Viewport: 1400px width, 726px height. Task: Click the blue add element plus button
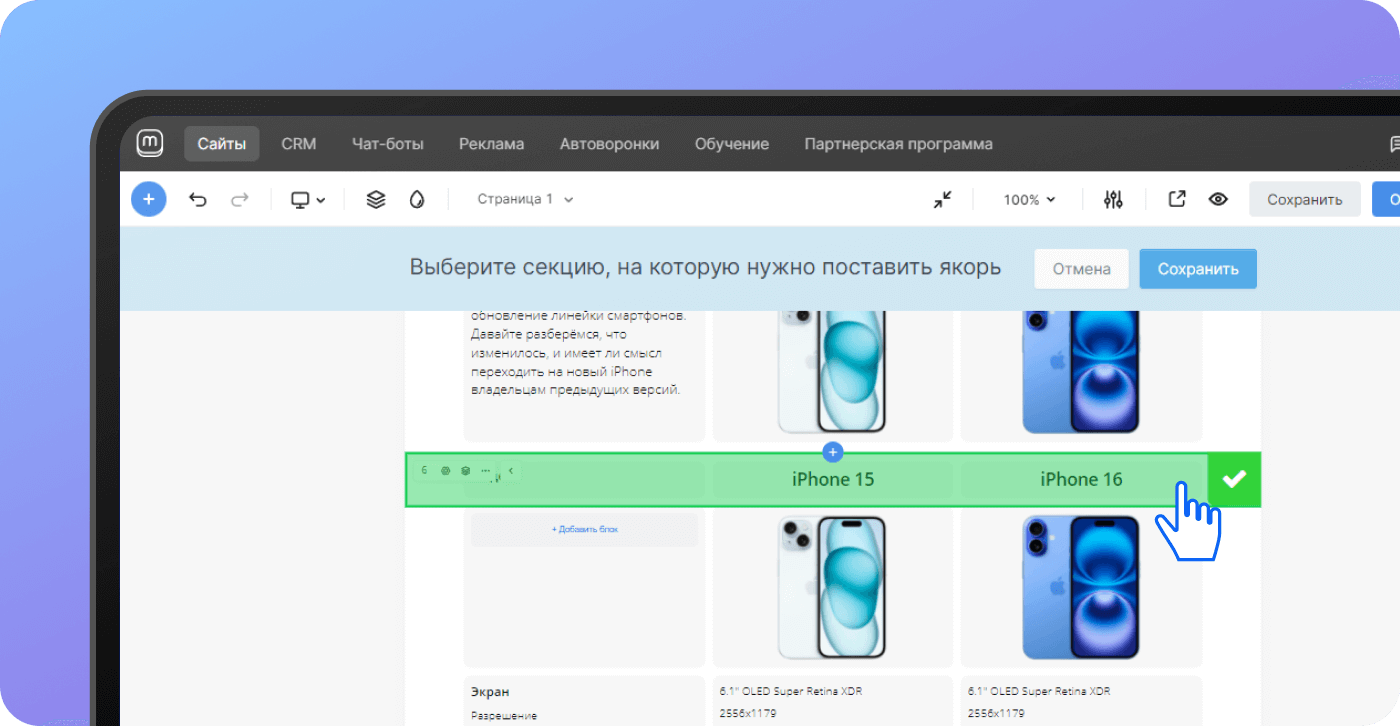[x=149, y=199]
